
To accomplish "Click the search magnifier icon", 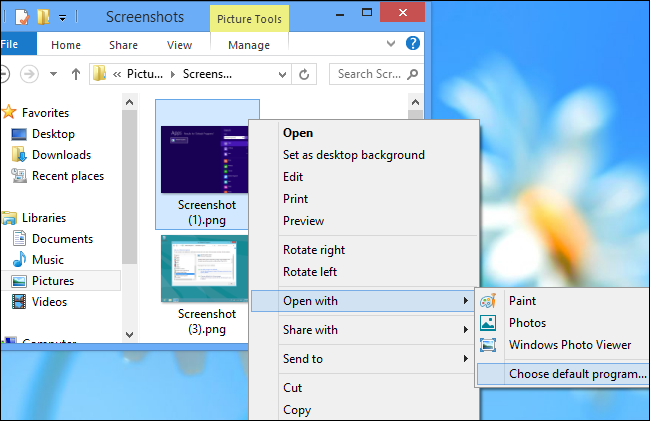I will [412, 74].
